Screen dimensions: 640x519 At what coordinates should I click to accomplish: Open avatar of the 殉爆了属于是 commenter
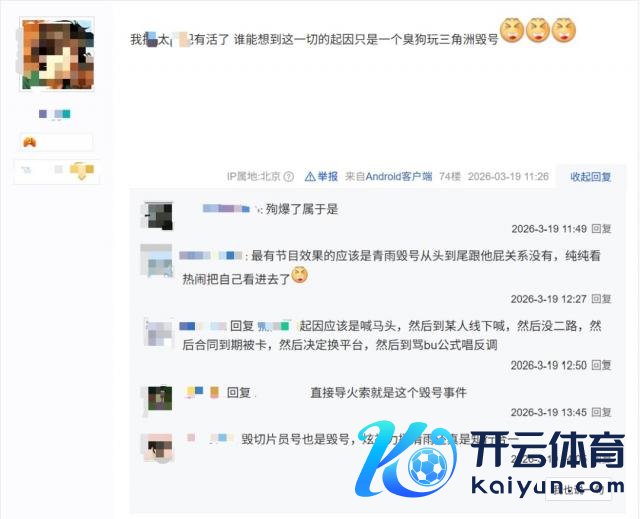[x=157, y=216]
